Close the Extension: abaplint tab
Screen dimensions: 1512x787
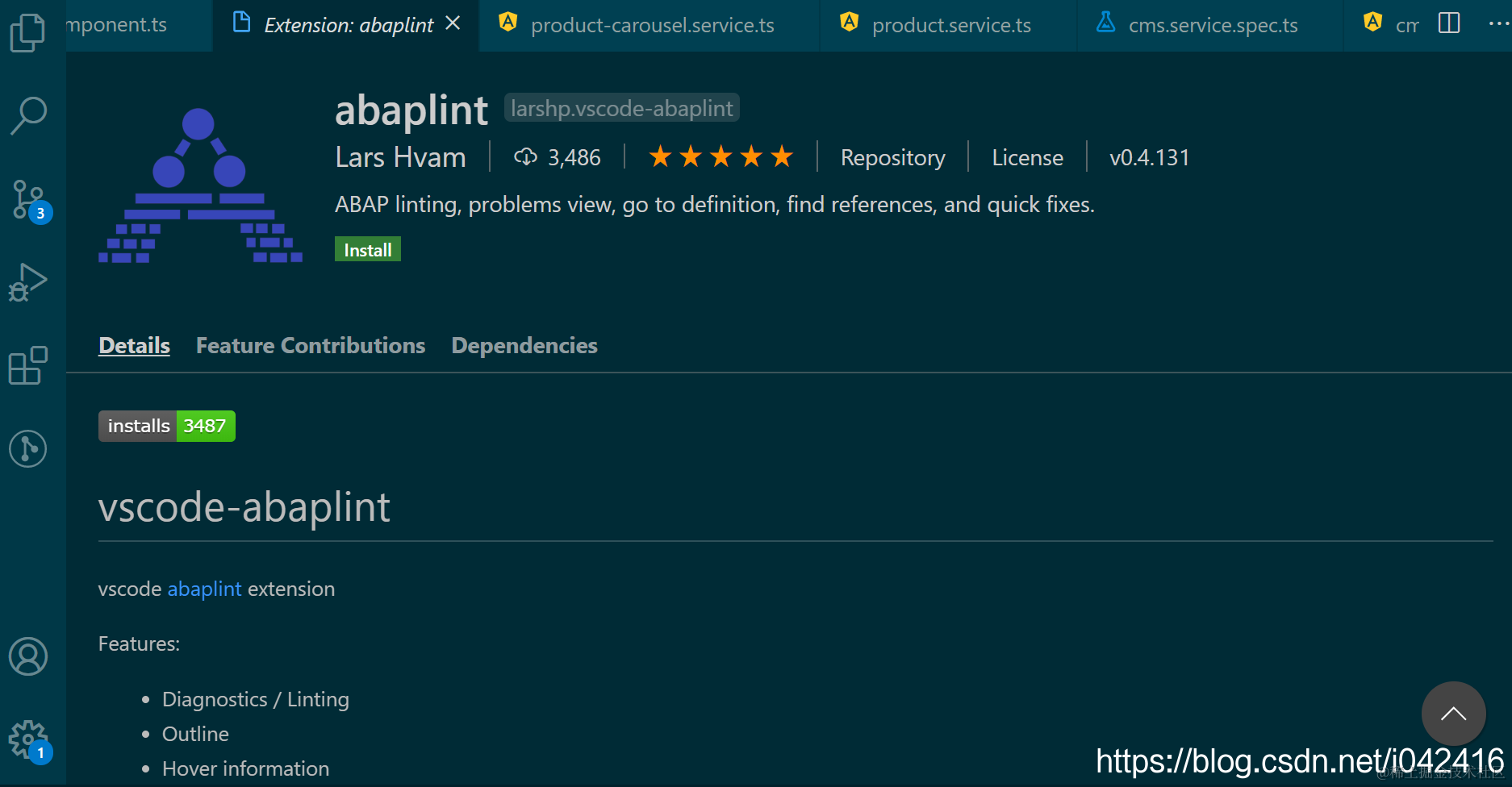point(453,23)
